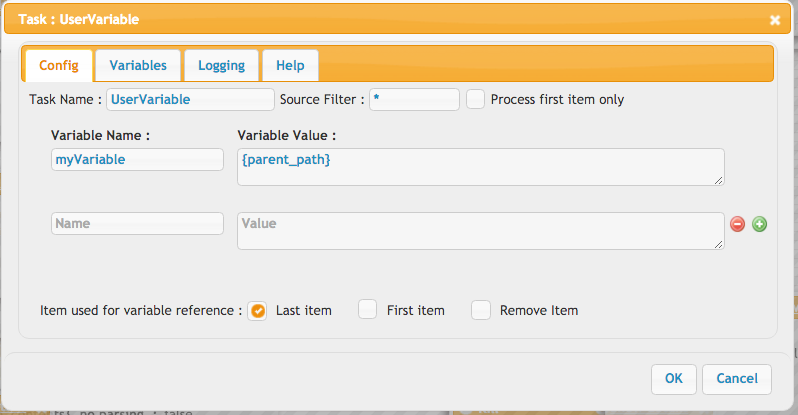798x415 pixels.
Task: Click into the Source Filter field
Action: click(x=414, y=99)
